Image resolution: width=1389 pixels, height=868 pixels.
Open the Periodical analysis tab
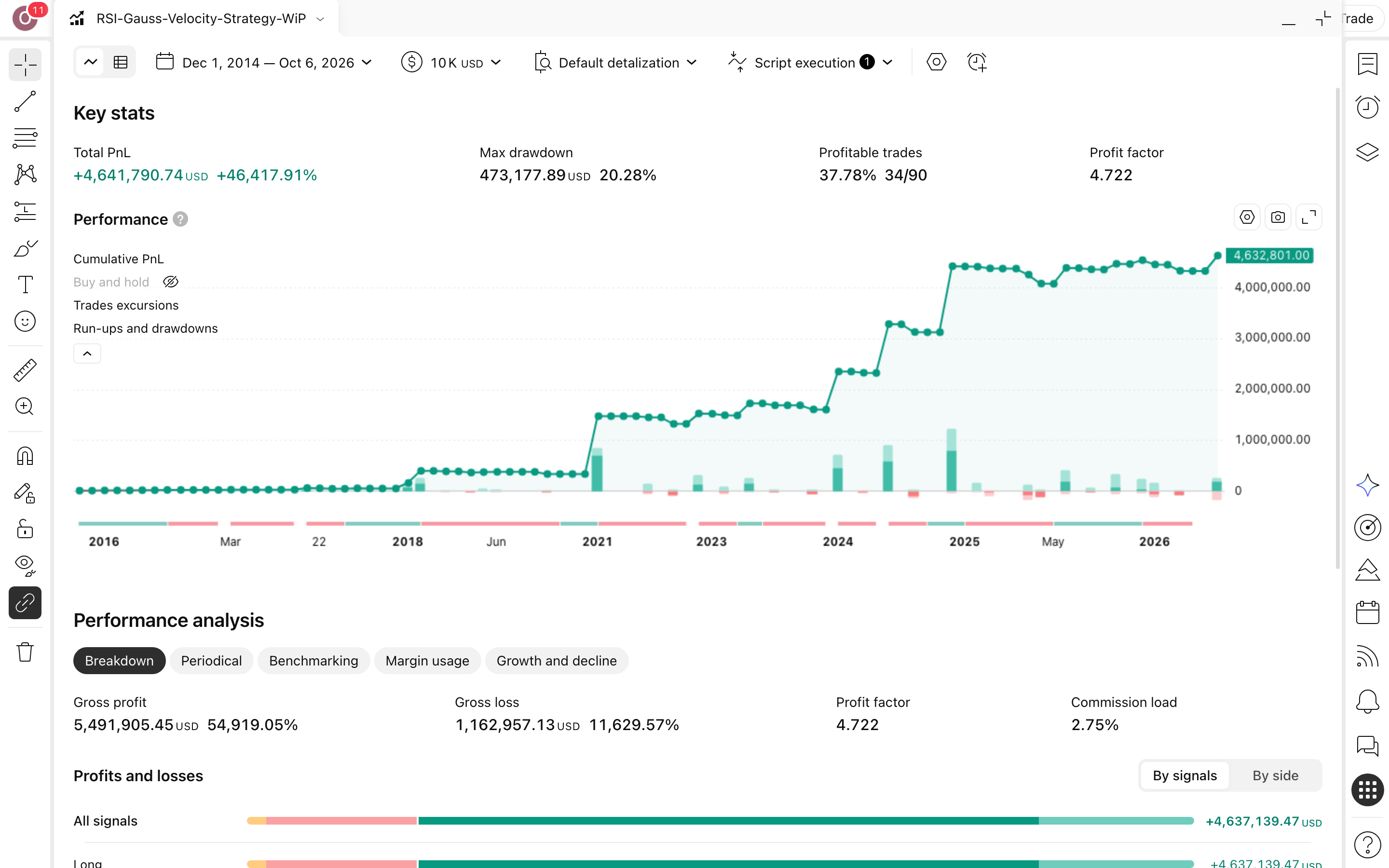[x=211, y=661]
